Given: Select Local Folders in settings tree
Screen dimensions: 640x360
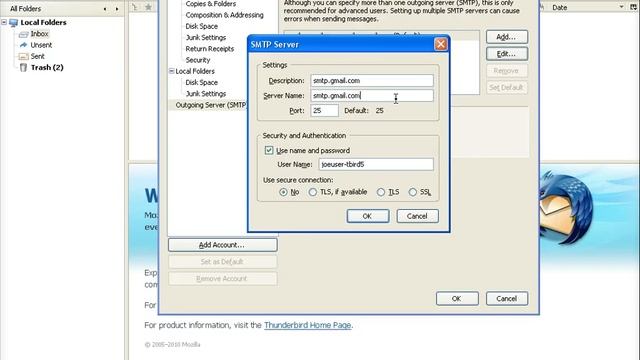Looking at the screenshot, I should (x=195, y=71).
